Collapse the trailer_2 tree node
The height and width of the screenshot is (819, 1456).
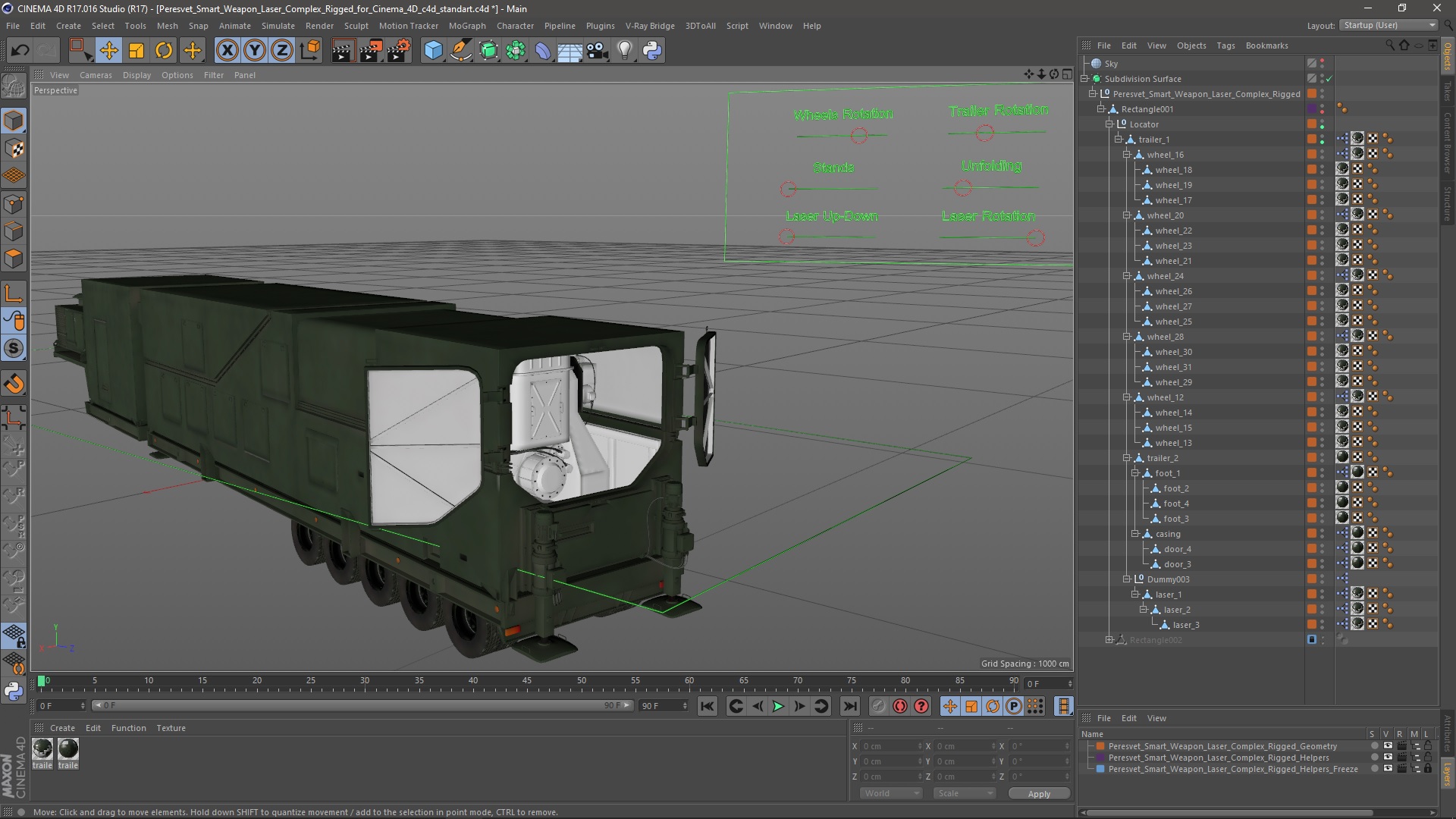point(1127,458)
